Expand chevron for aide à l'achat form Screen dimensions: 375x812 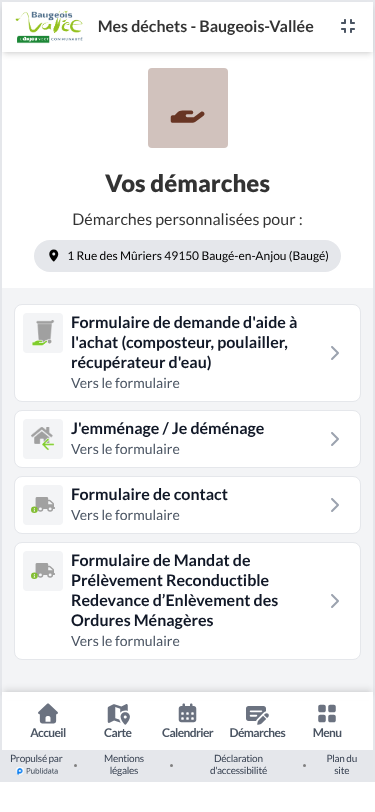click(335, 353)
